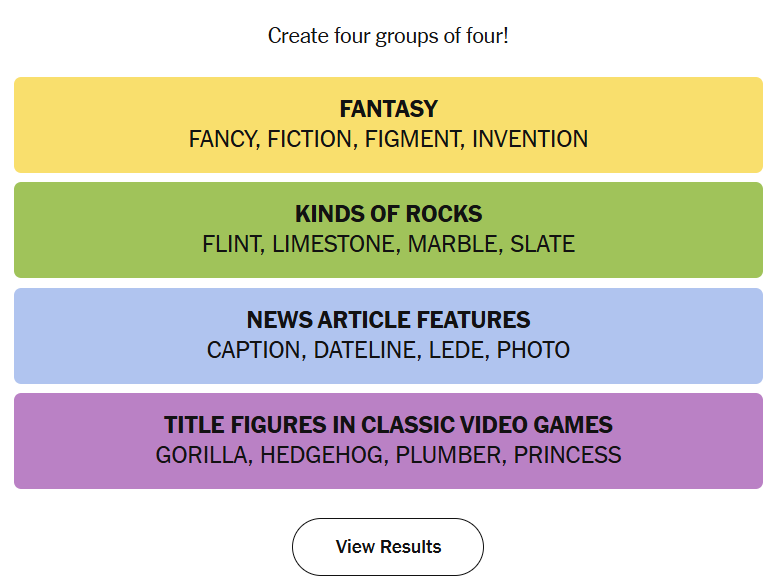Select the yellow FANTASY category title
Viewport: 777px width, 583px height.
(388, 109)
